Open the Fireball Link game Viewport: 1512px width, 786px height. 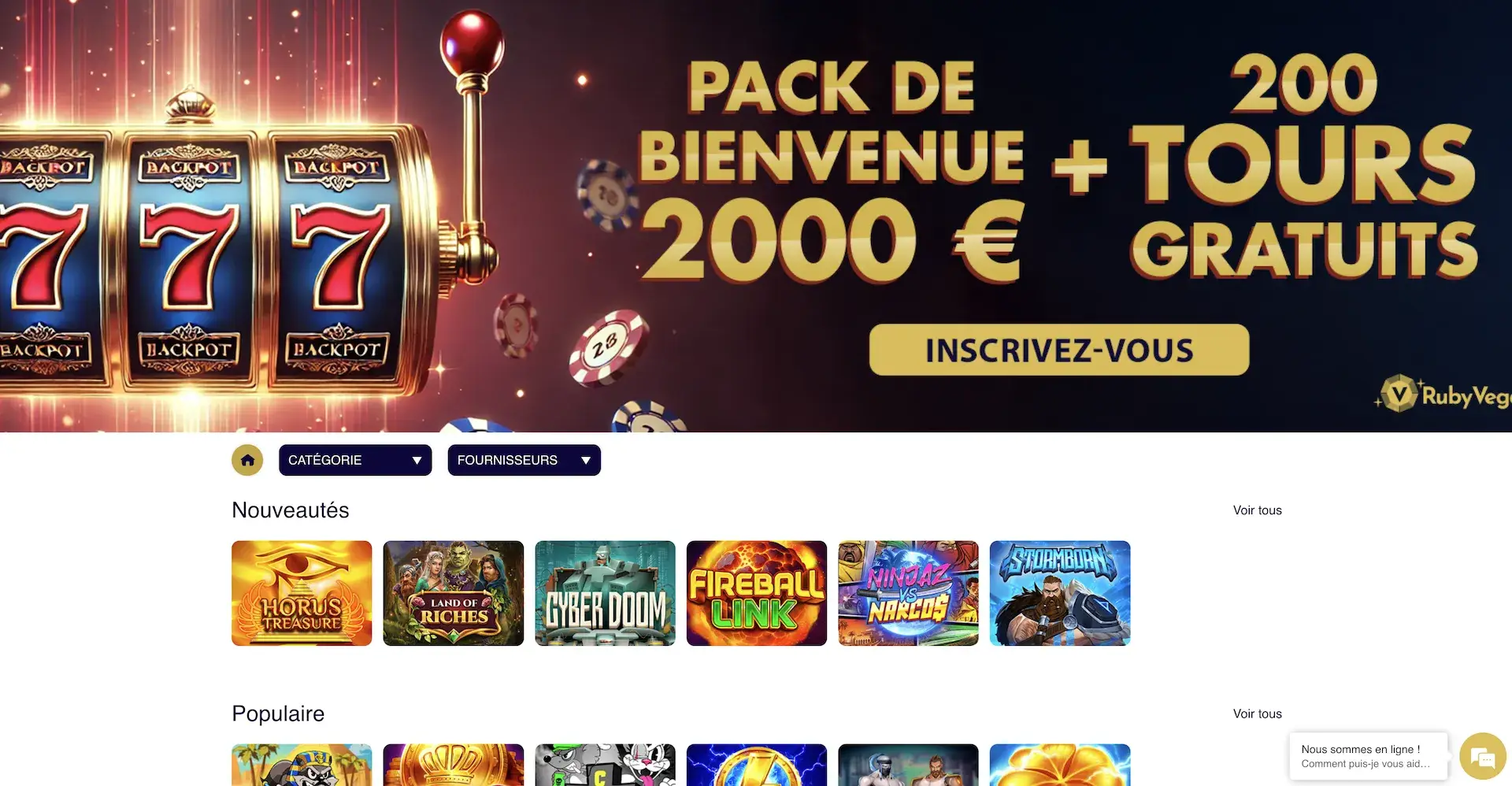click(757, 593)
